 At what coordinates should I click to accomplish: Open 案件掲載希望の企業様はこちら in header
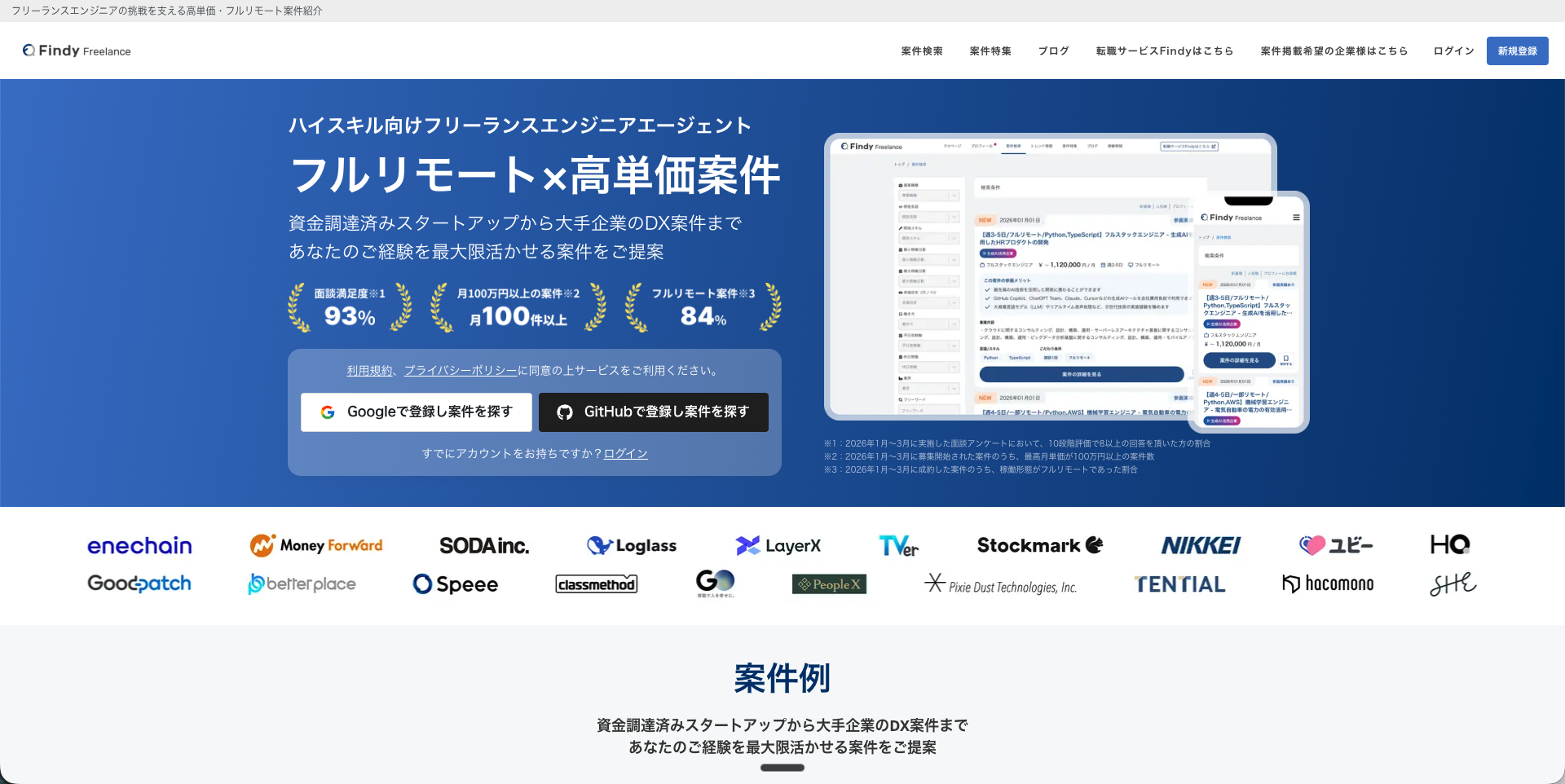tap(1334, 51)
